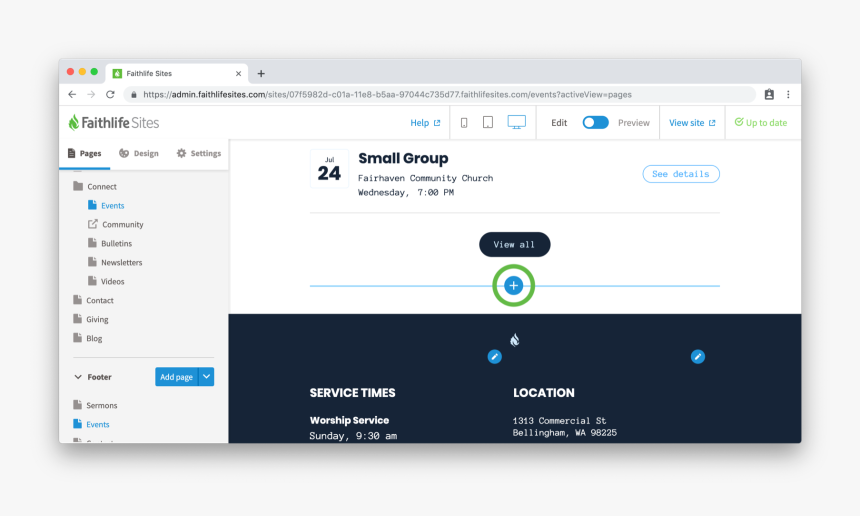Open the browser profile icon
Image resolution: width=860 pixels, height=516 pixels.
click(769, 94)
